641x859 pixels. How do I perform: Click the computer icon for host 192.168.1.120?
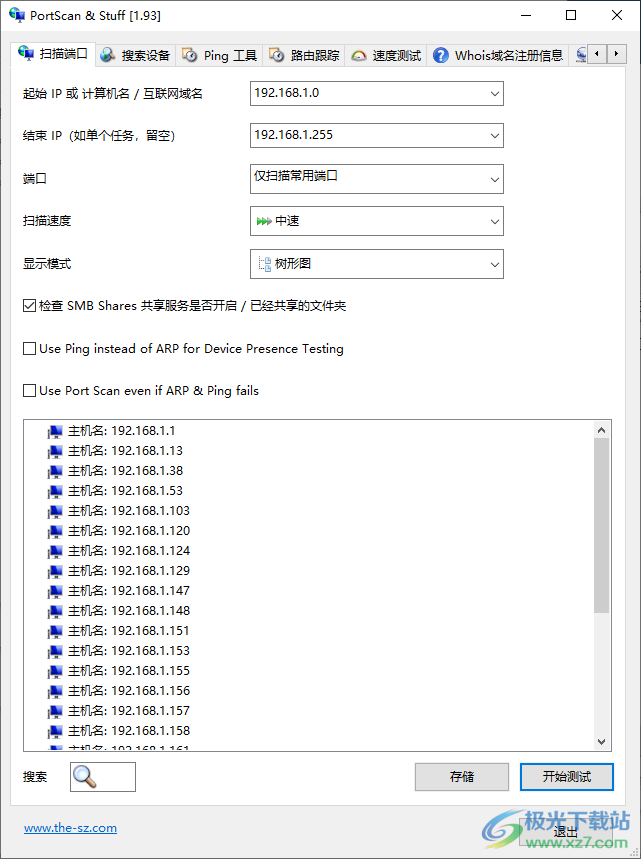55,531
